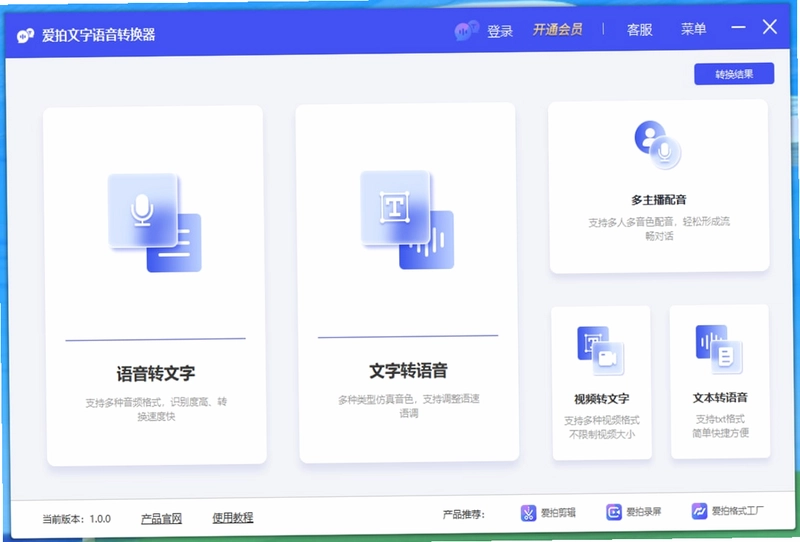Open the 产品官网 link

click(x=161, y=519)
